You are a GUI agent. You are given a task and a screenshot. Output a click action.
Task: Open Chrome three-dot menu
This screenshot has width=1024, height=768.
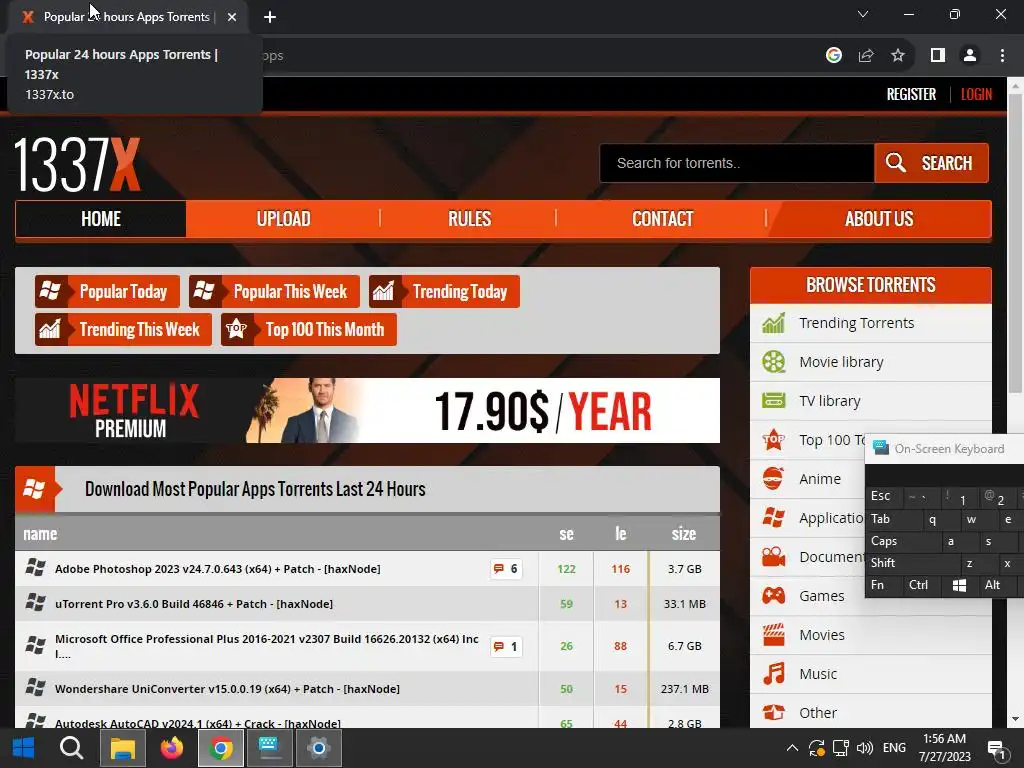[x=1002, y=56]
